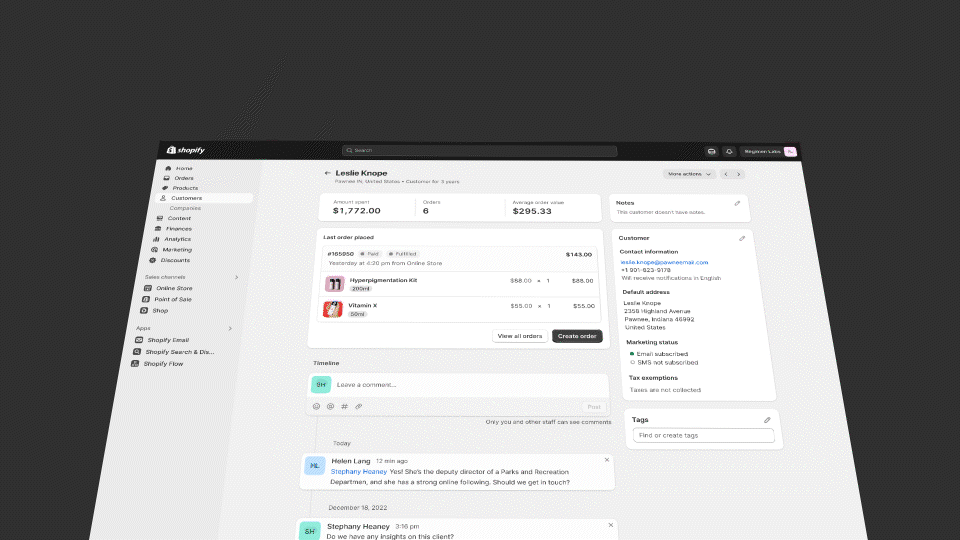Edit Tags with the pencil icon
This screenshot has width=960, height=540.
pyautogui.click(x=767, y=420)
